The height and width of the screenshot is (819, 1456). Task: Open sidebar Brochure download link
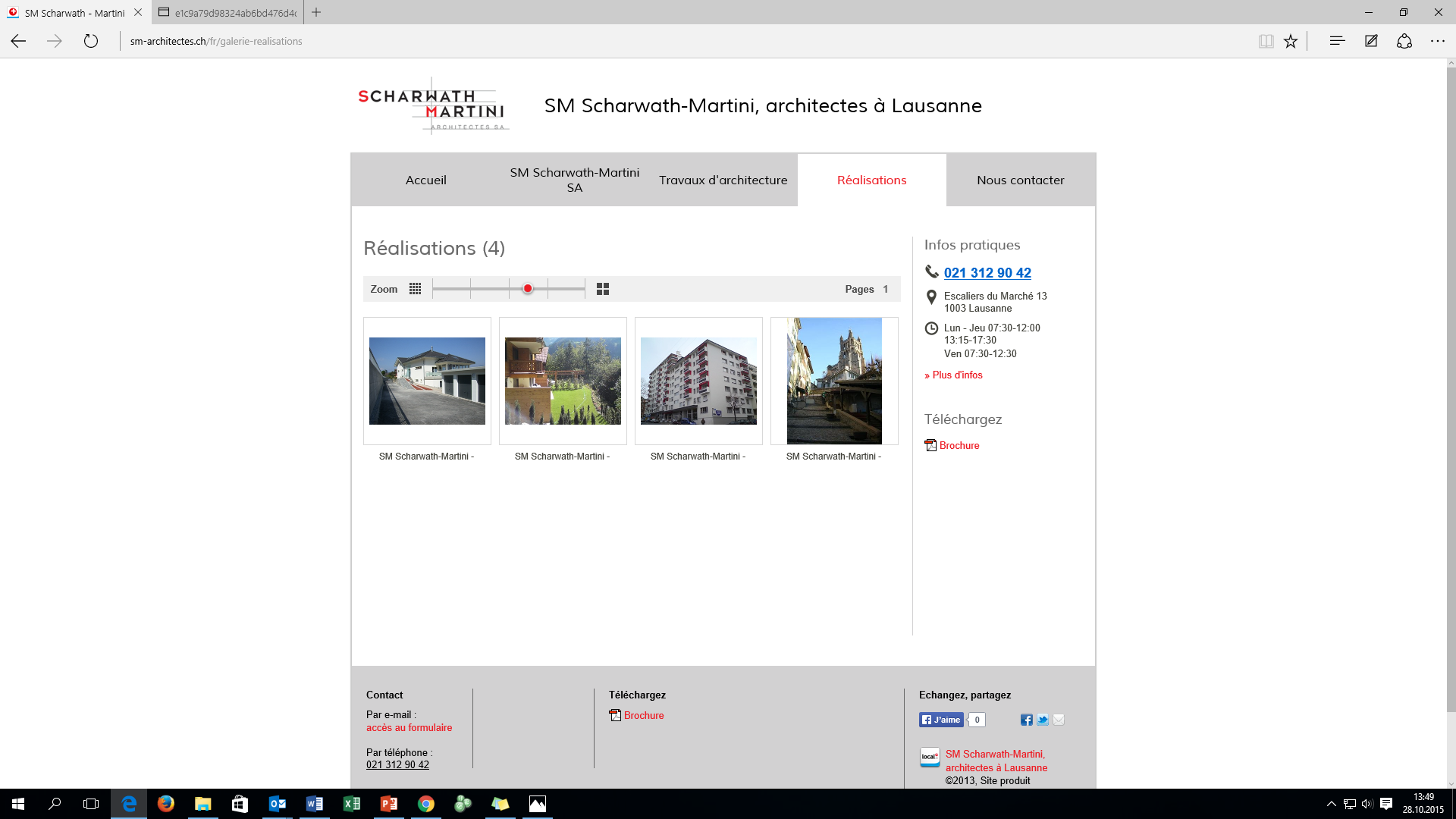click(x=959, y=445)
